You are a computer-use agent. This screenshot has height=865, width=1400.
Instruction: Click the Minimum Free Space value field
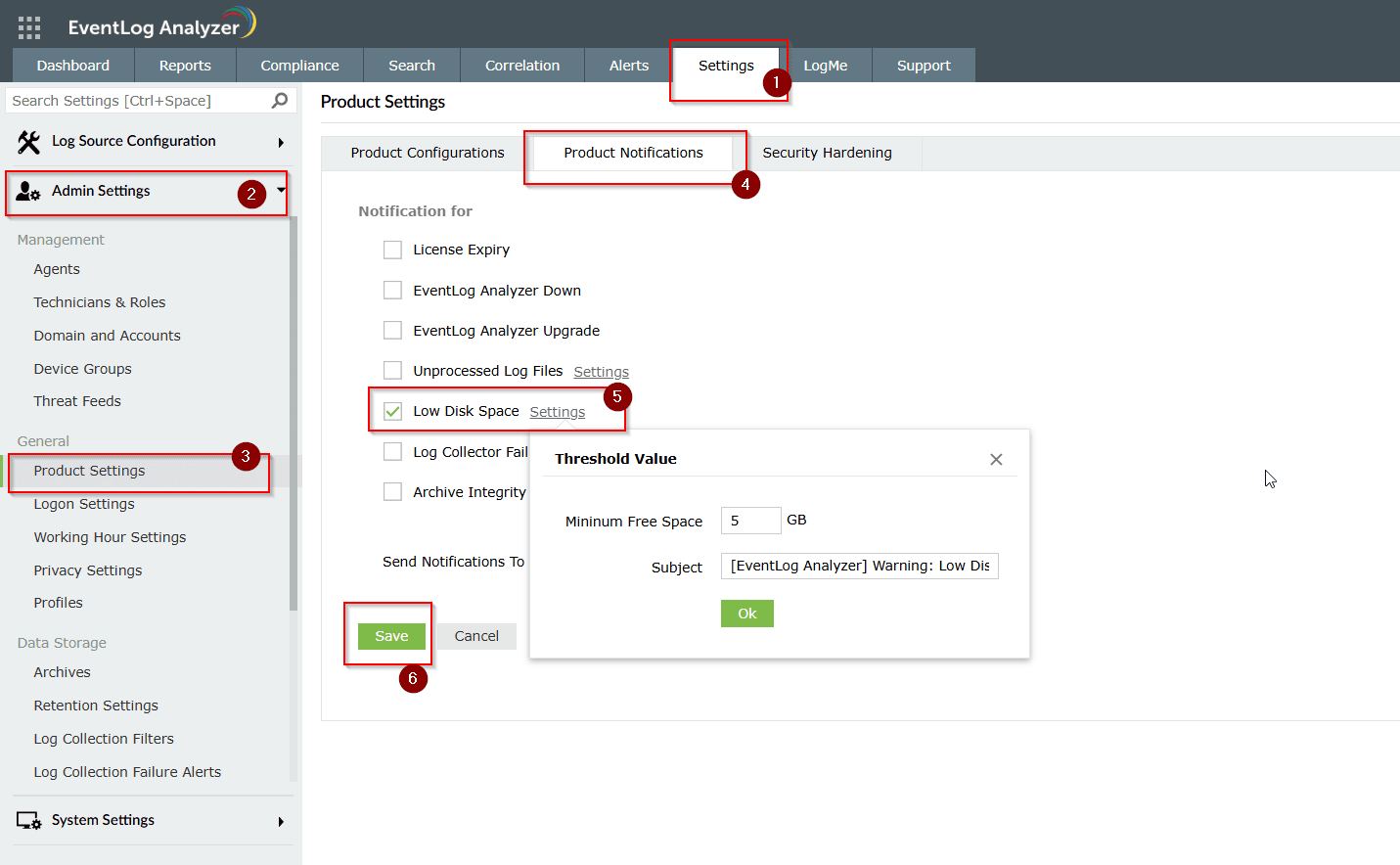[751, 521]
